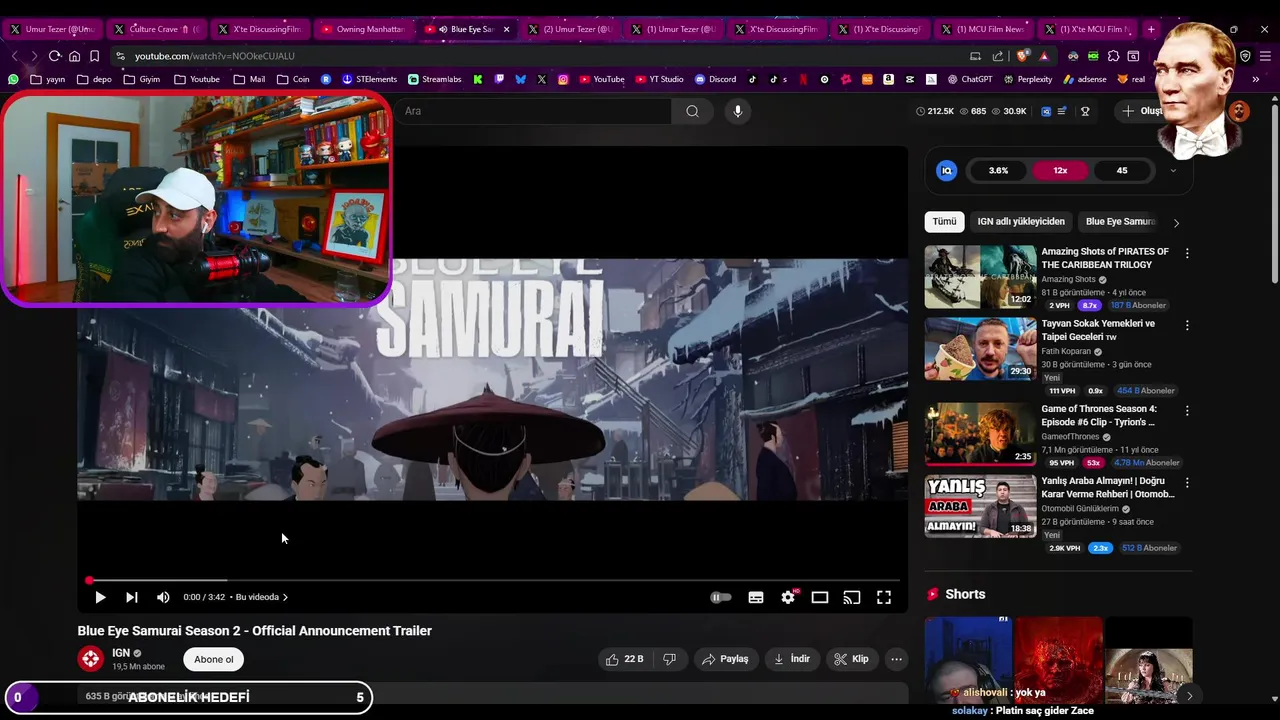Open the Amazon bookmark icon
Viewport: 1280px width, 720px height.
coord(888,79)
